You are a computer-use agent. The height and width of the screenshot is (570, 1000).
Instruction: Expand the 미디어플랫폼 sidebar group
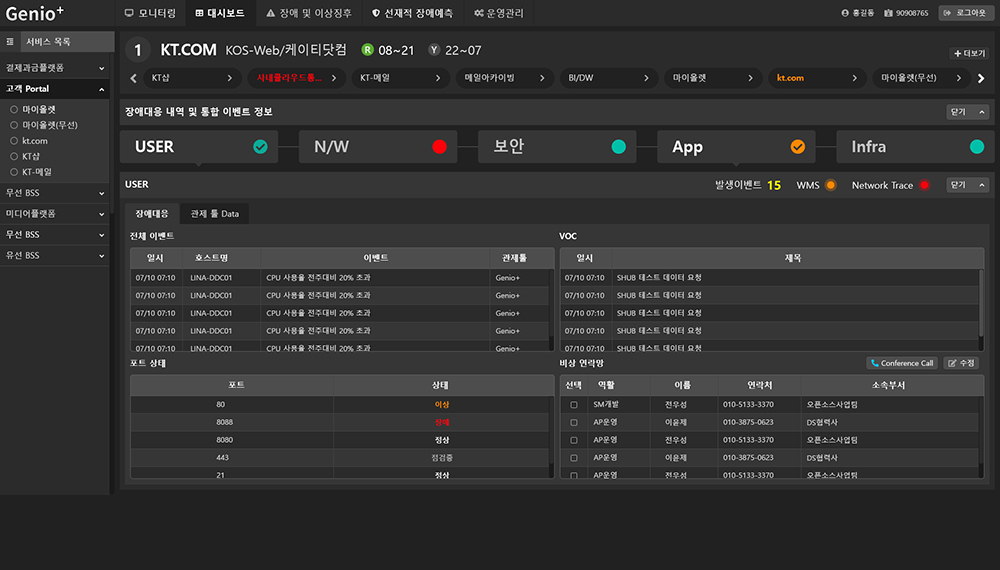tap(55, 214)
